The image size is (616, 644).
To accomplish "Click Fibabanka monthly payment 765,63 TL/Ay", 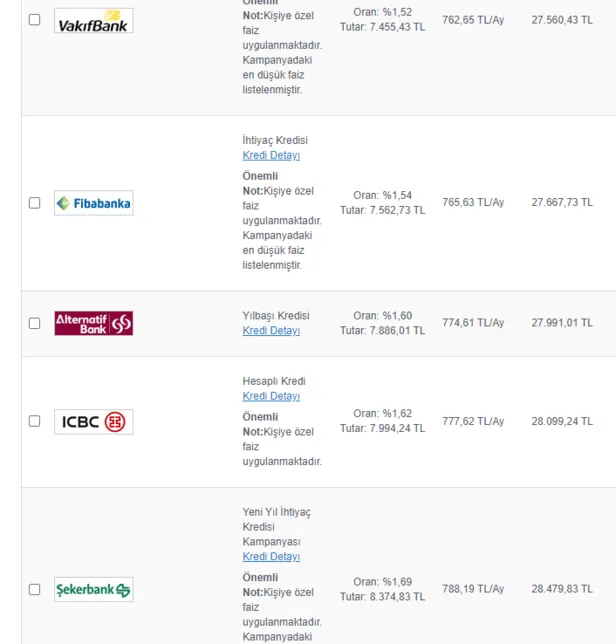I will (473, 202).
